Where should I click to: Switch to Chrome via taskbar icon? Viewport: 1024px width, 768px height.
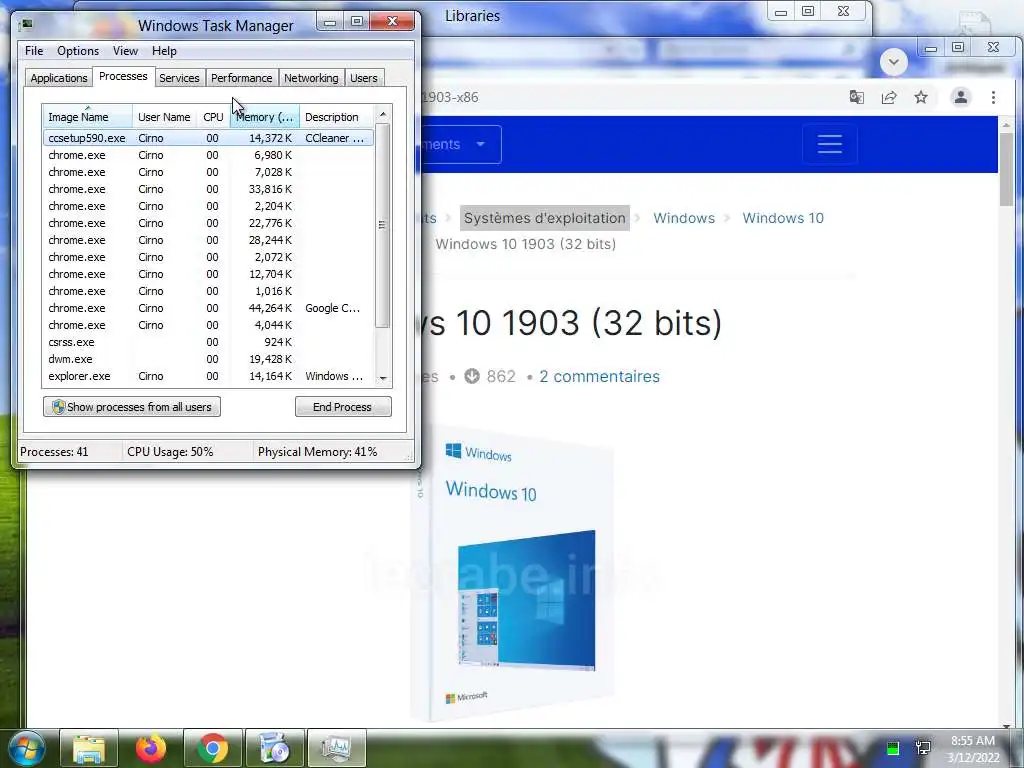[213, 748]
